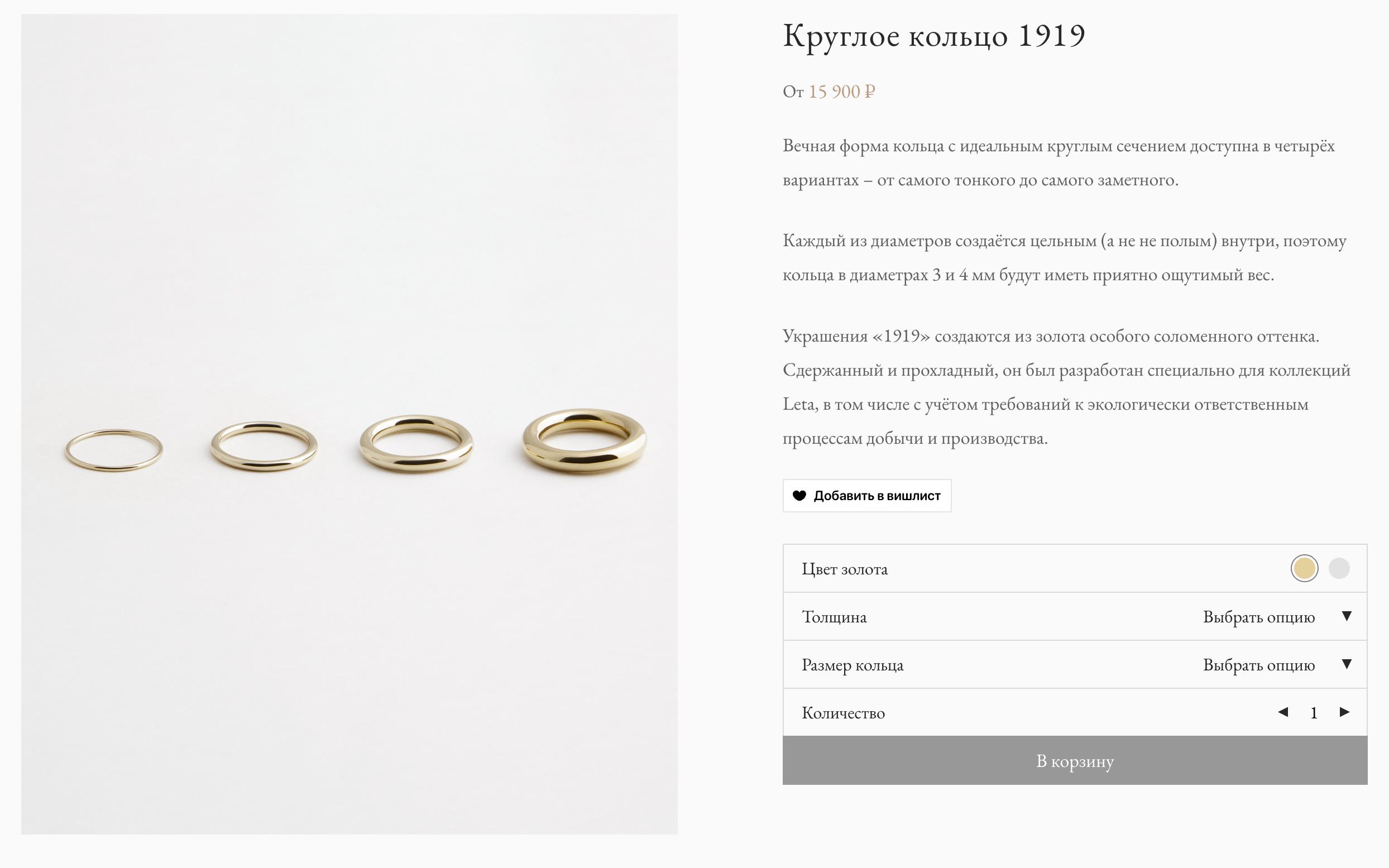Click the heart icon in the wishlist button
The image size is (1389, 868).
pos(801,495)
